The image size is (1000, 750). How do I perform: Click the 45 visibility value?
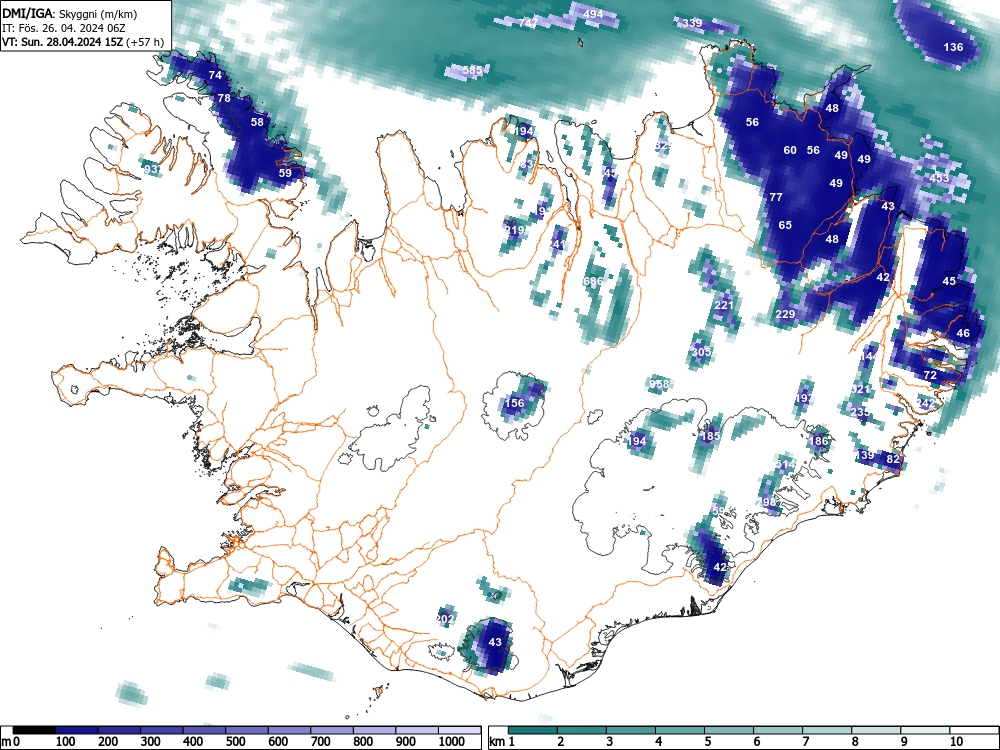[949, 281]
